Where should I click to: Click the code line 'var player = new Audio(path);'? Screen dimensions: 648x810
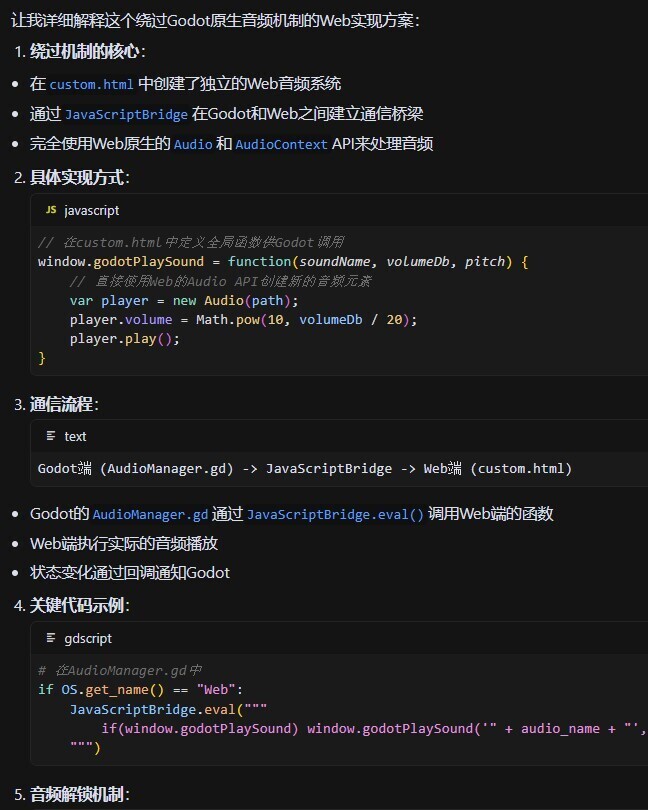click(x=184, y=301)
